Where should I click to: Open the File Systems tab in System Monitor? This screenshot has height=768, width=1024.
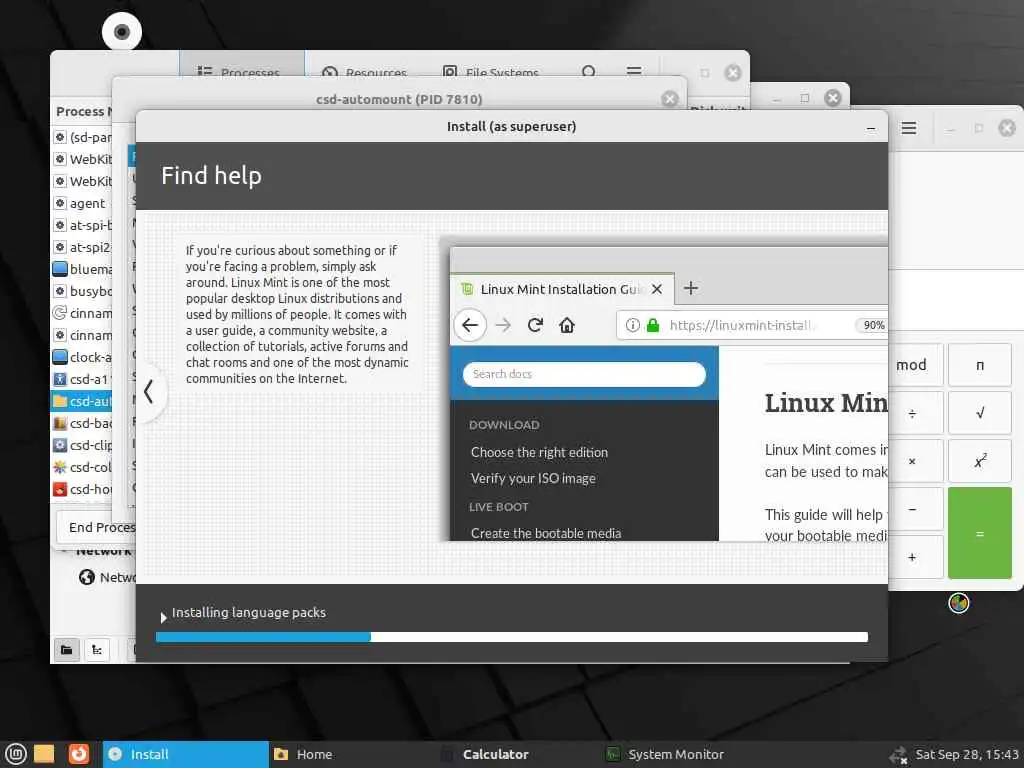[x=491, y=72]
